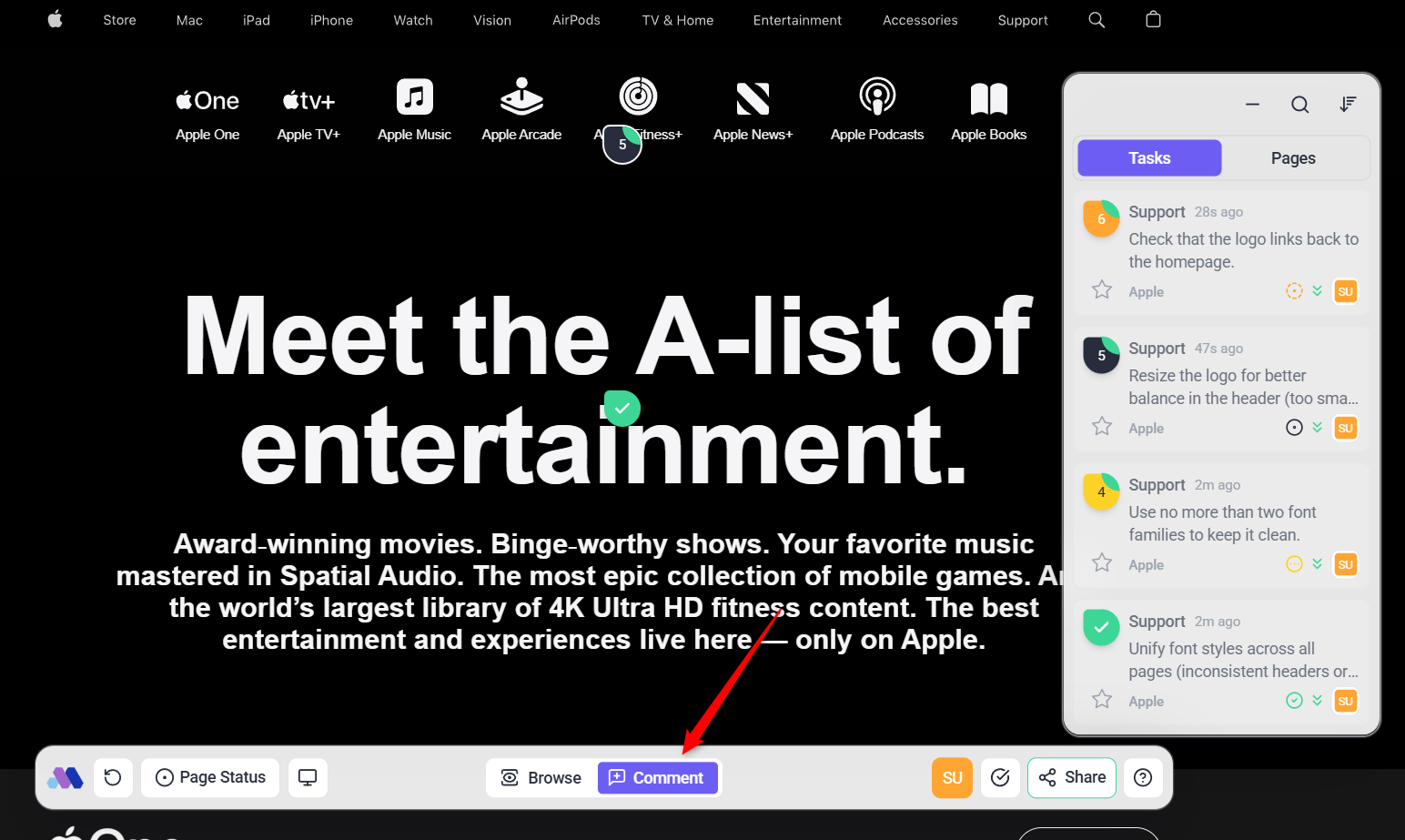Click the Apple logo in the site navigation
This screenshot has width=1405, height=840.
pos(56,19)
